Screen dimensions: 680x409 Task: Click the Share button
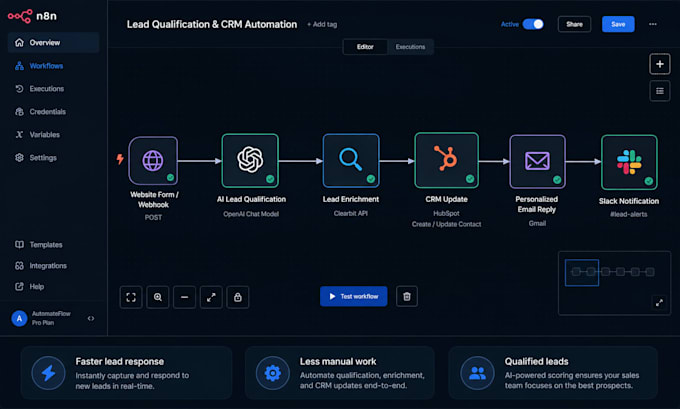574,24
